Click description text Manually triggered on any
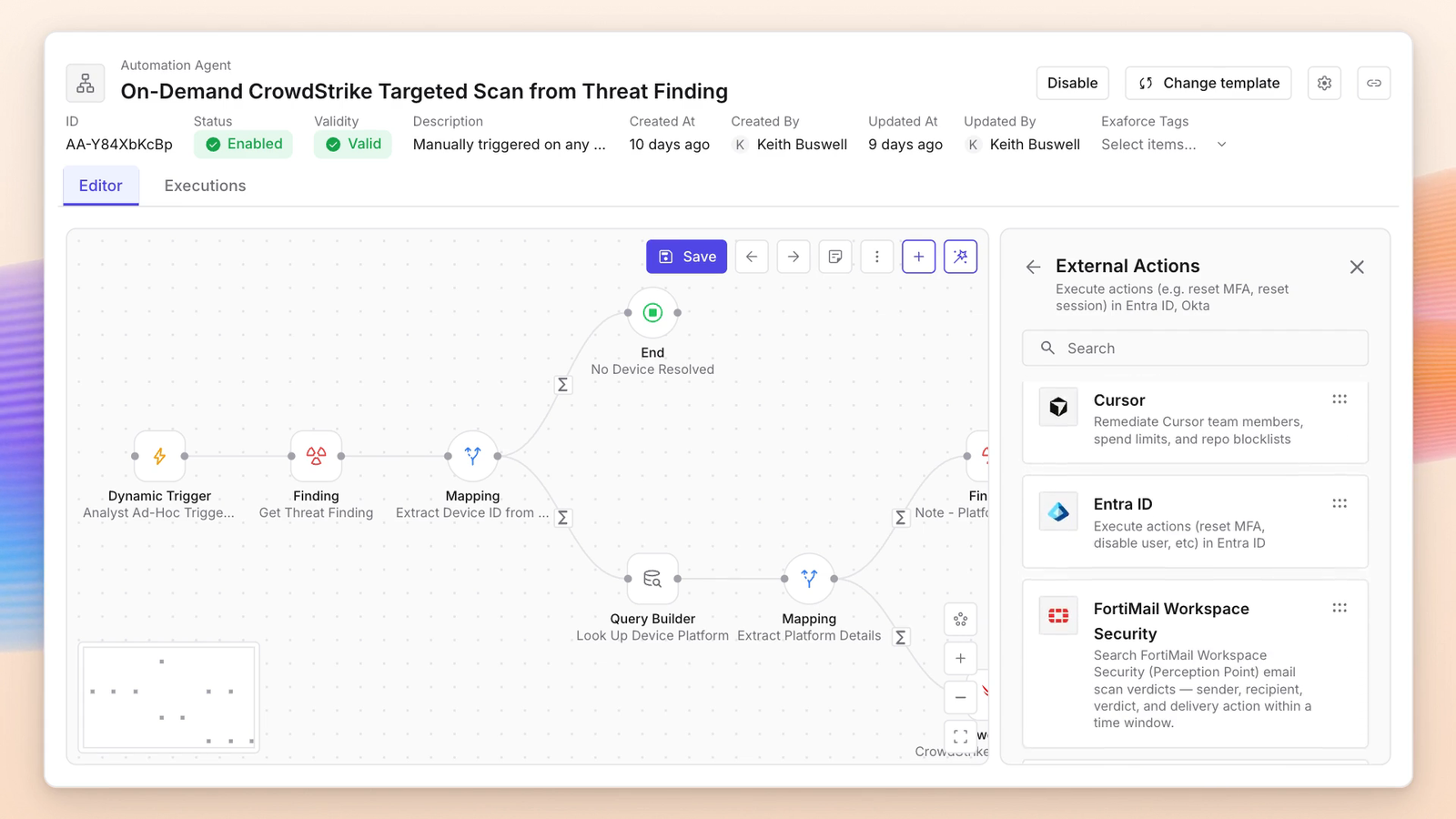The width and height of the screenshot is (1456, 819). [x=509, y=145]
